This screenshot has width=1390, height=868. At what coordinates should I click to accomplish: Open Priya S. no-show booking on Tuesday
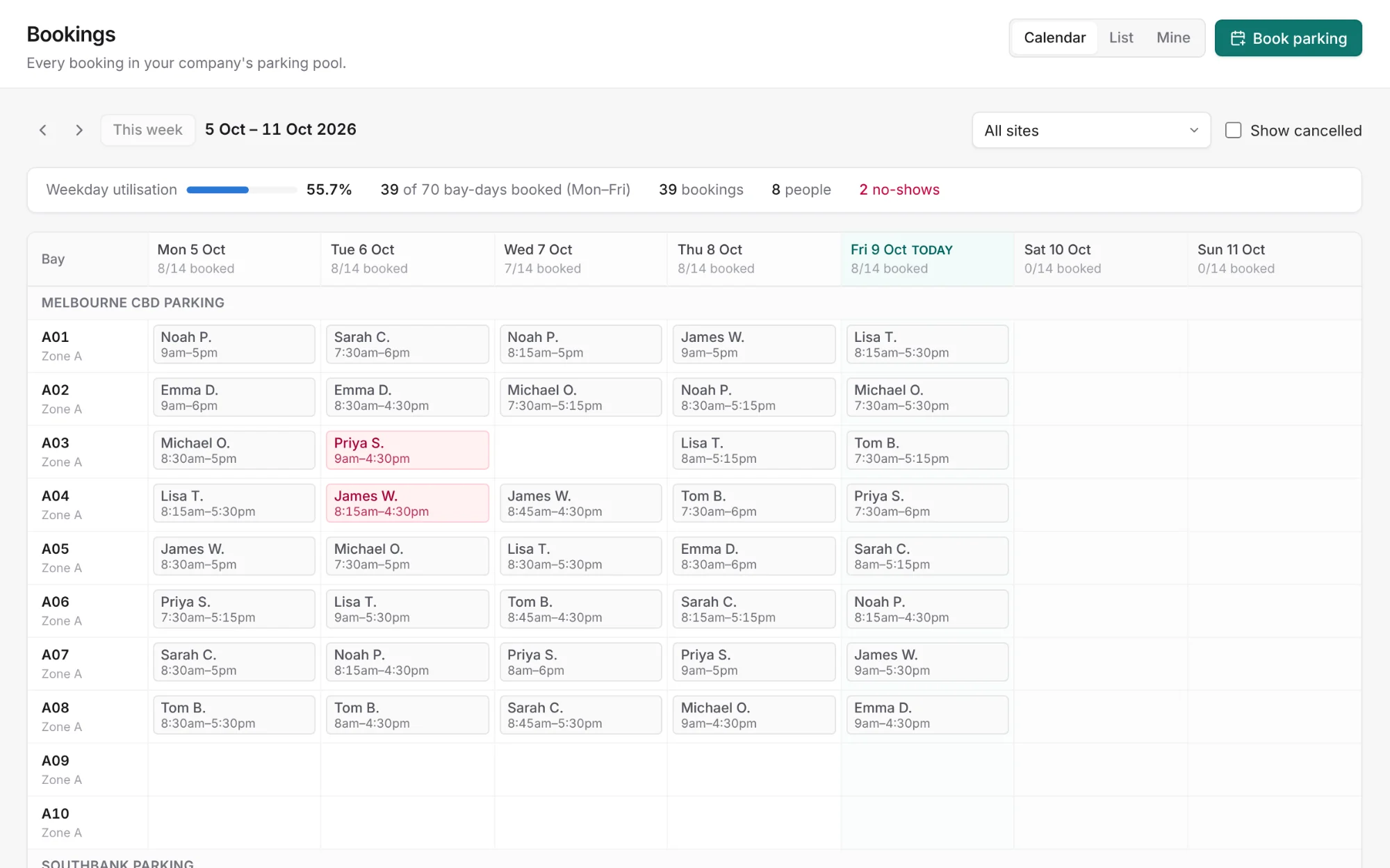407,450
